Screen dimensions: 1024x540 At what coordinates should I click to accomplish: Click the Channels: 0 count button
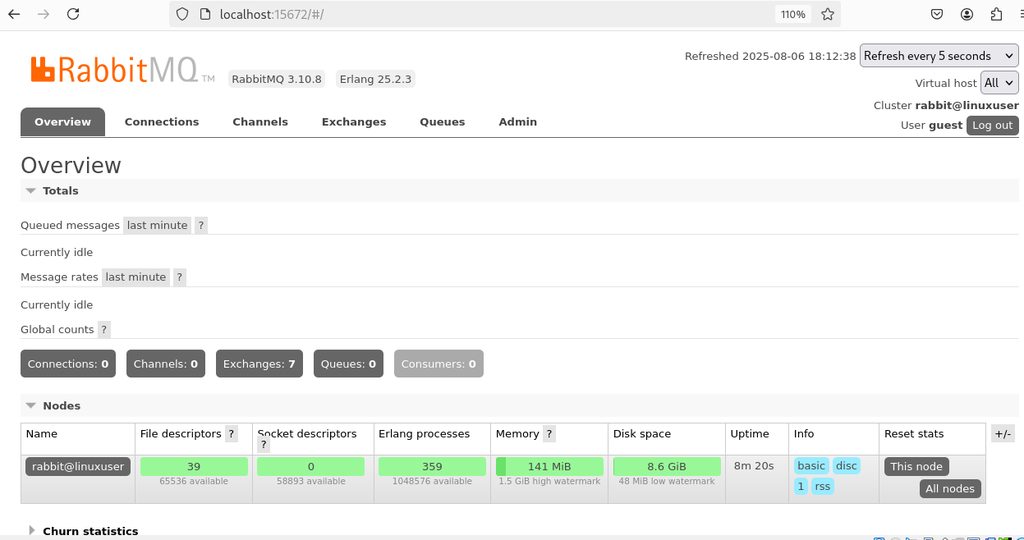(x=165, y=364)
